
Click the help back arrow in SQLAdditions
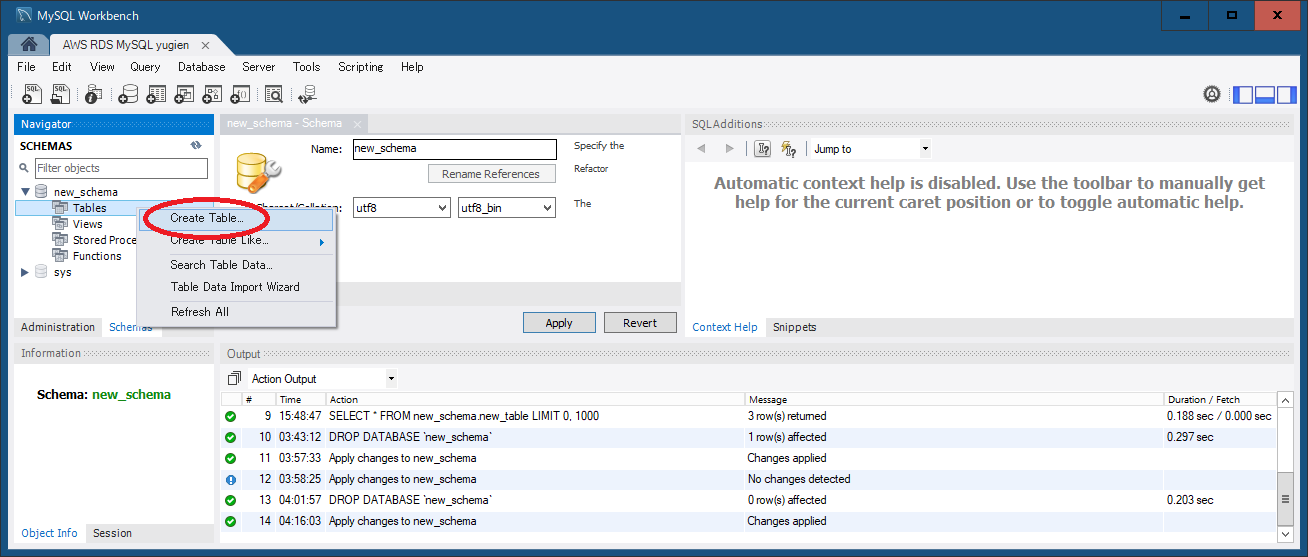tap(701, 149)
